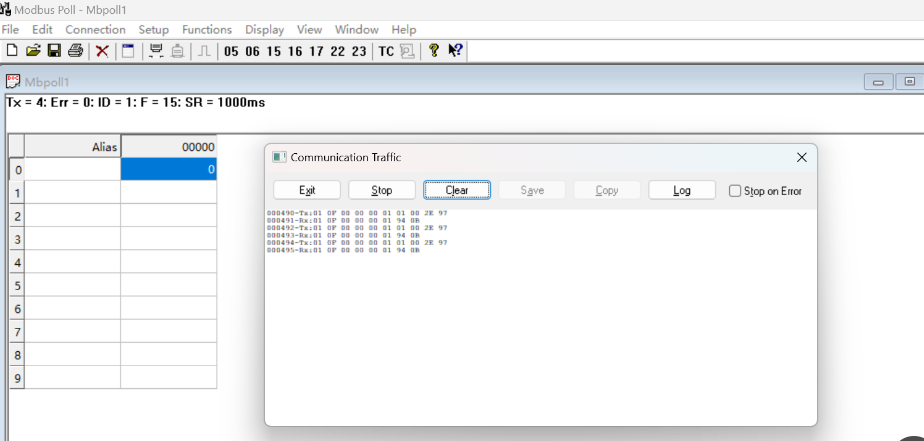Open the View menu
Image resolution: width=924 pixels, height=441 pixels.
coord(309,29)
